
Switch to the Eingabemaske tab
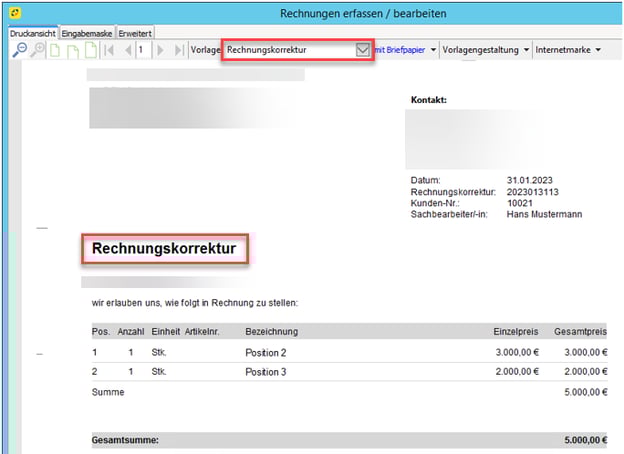click(87, 33)
